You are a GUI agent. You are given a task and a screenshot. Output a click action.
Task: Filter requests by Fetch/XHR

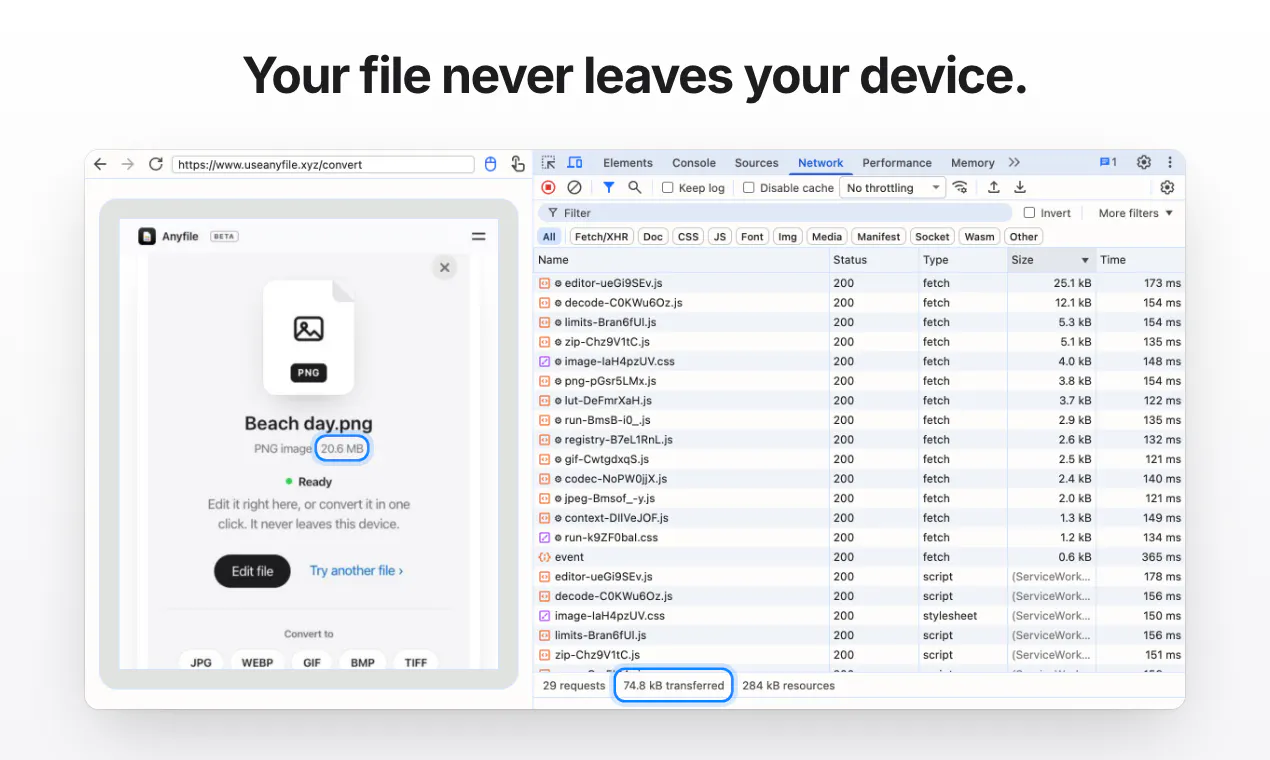(x=602, y=237)
